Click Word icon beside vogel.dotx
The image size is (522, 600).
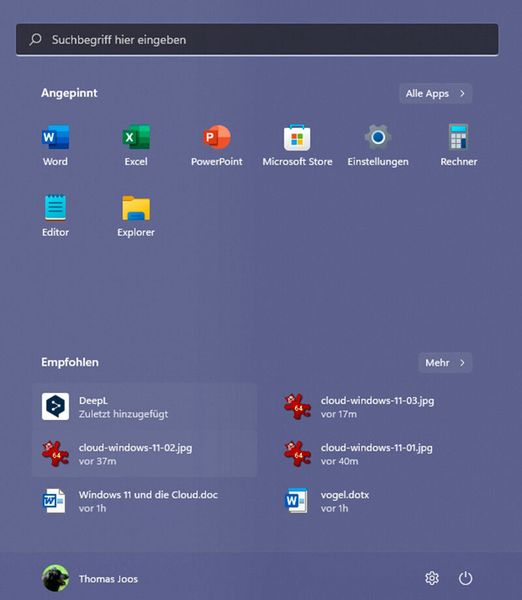click(x=297, y=501)
